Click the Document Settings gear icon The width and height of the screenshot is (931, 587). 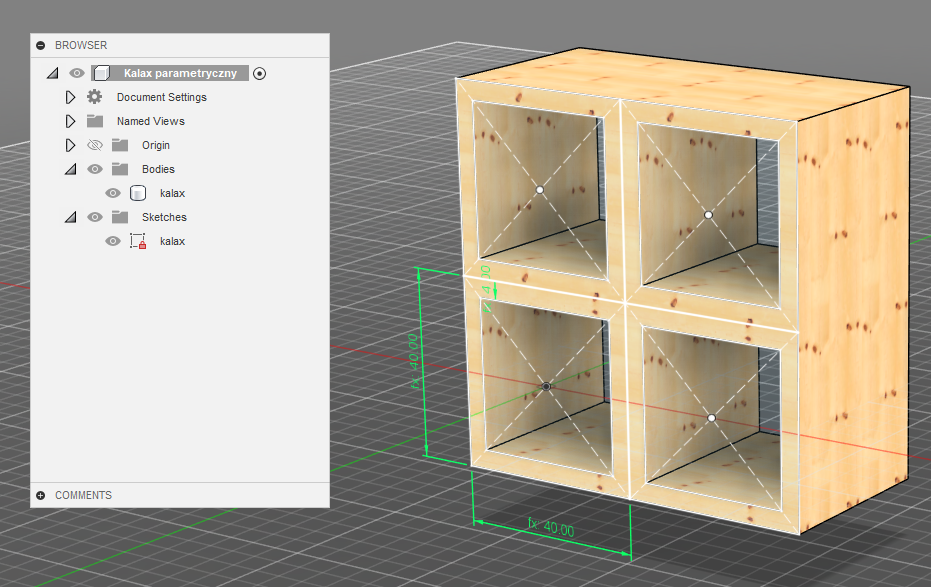pyautogui.click(x=95, y=97)
